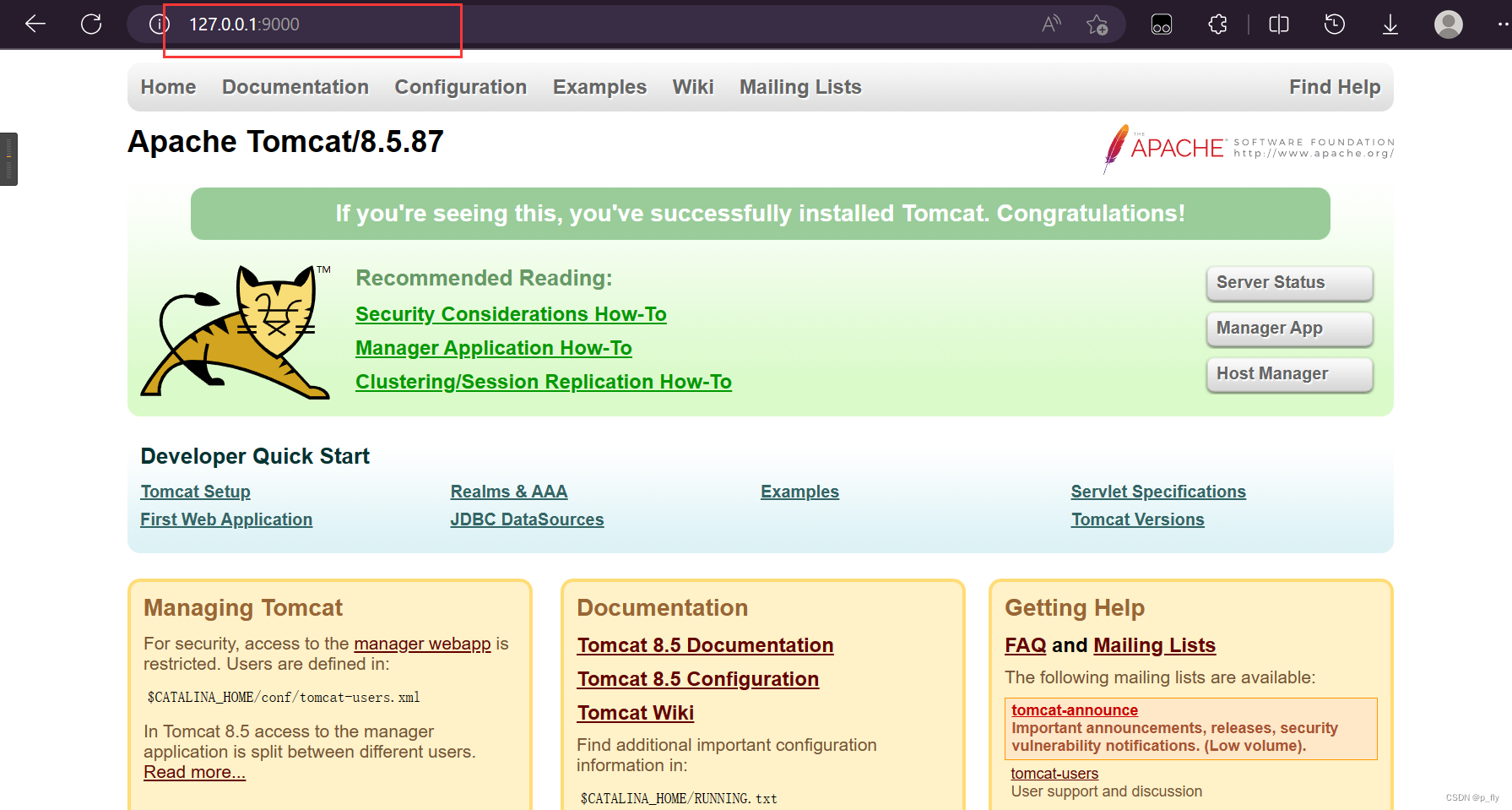Open Tomcat 8.5 Documentation link
The width and height of the screenshot is (1512, 810).
705,645
